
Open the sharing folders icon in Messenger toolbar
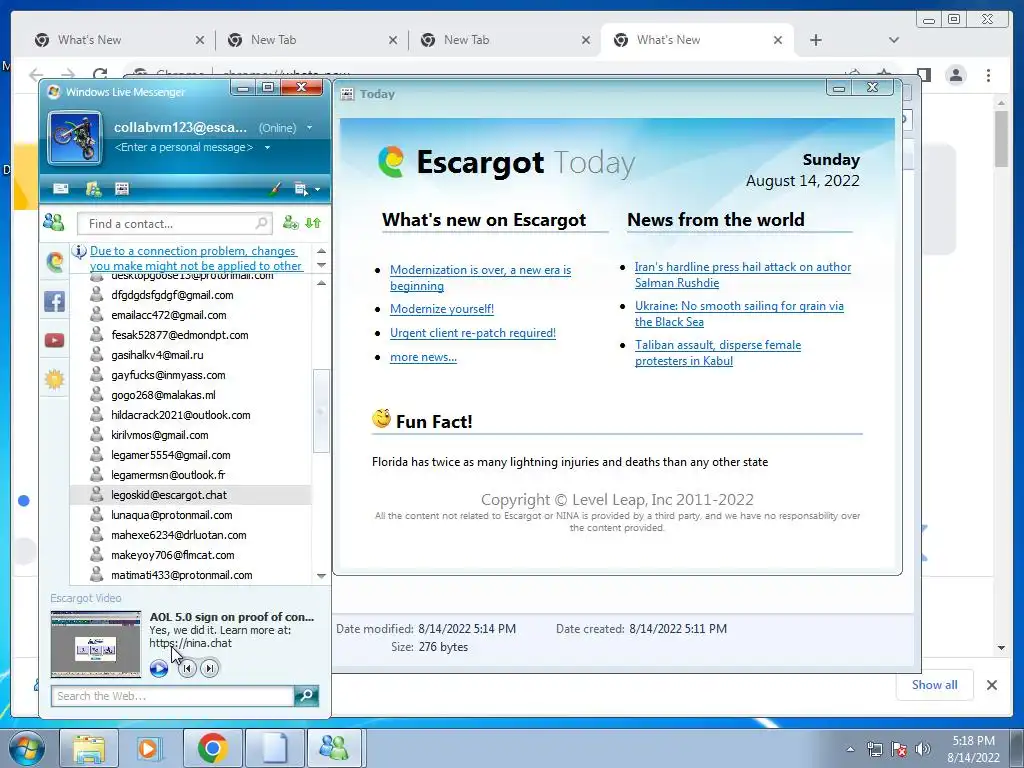pyautogui.click(x=93, y=189)
